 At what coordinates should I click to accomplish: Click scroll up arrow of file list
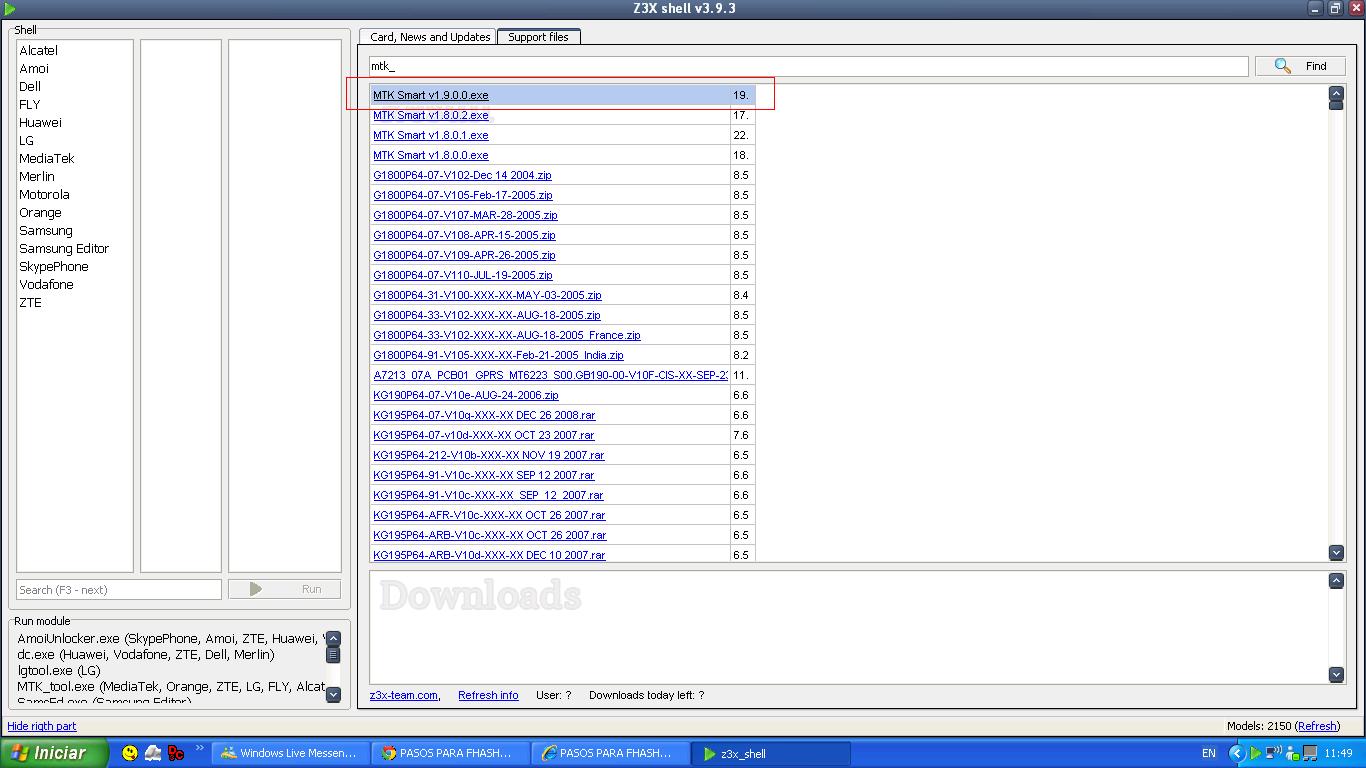(1336, 93)
